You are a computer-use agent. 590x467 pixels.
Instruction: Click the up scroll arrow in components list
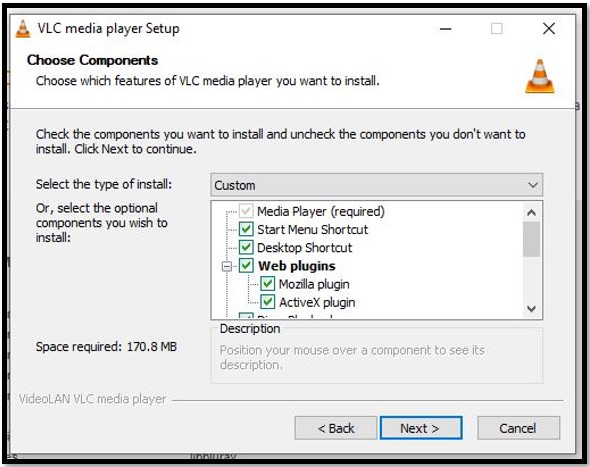(531, 213)
